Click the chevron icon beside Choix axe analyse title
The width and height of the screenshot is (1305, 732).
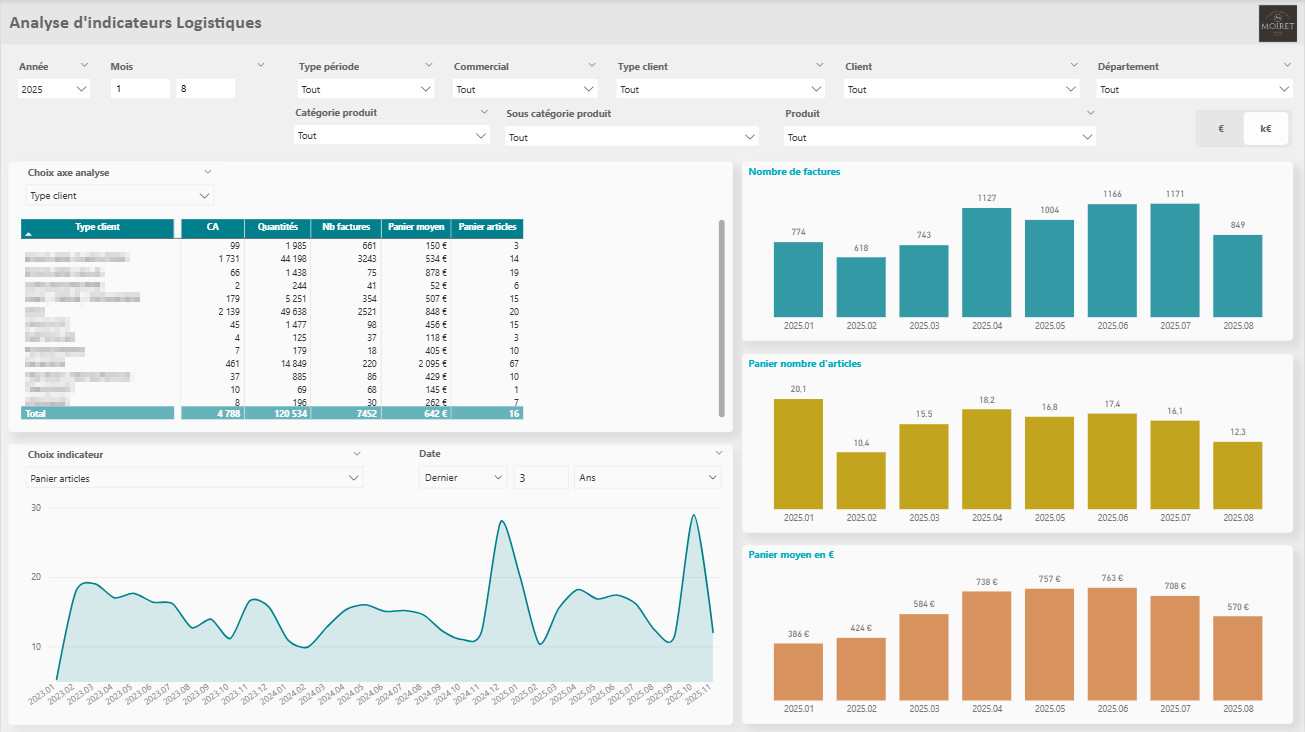coord(208,171)
